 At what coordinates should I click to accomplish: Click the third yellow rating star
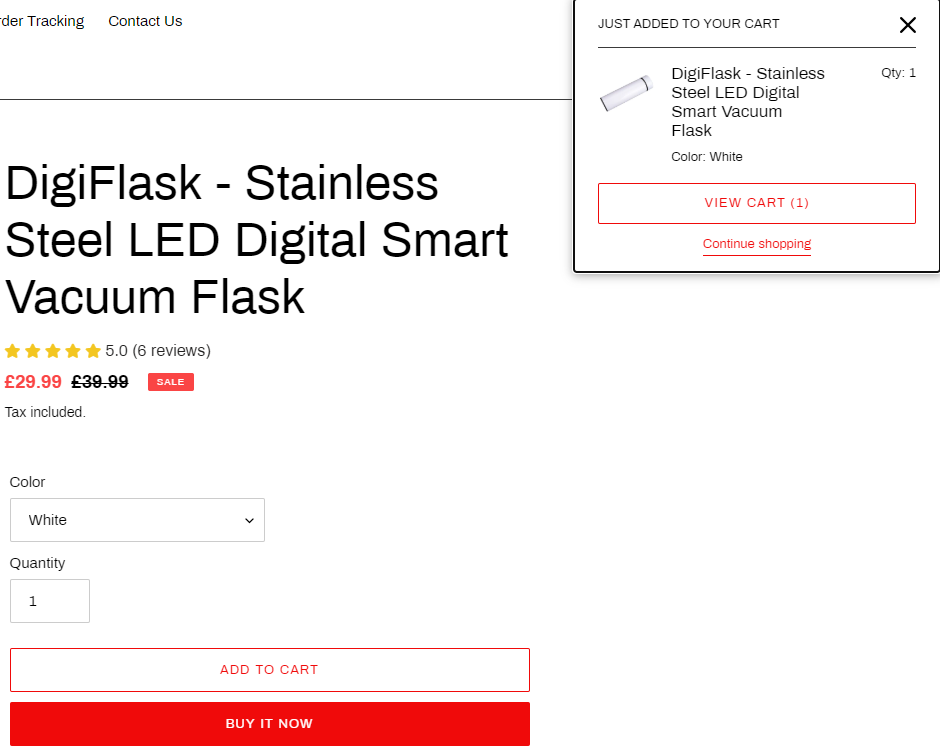[53, 351]
